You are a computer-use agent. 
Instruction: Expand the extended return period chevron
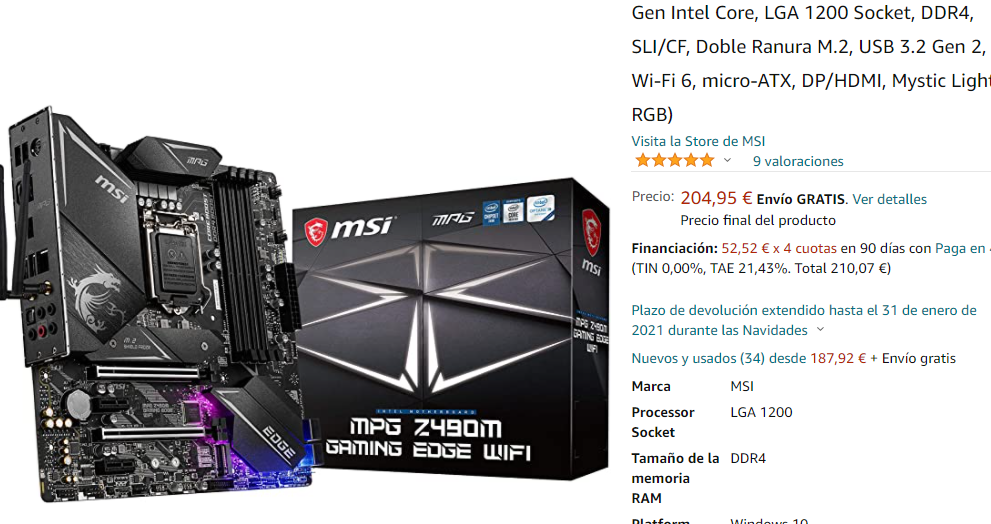click(x=820, y=329)
